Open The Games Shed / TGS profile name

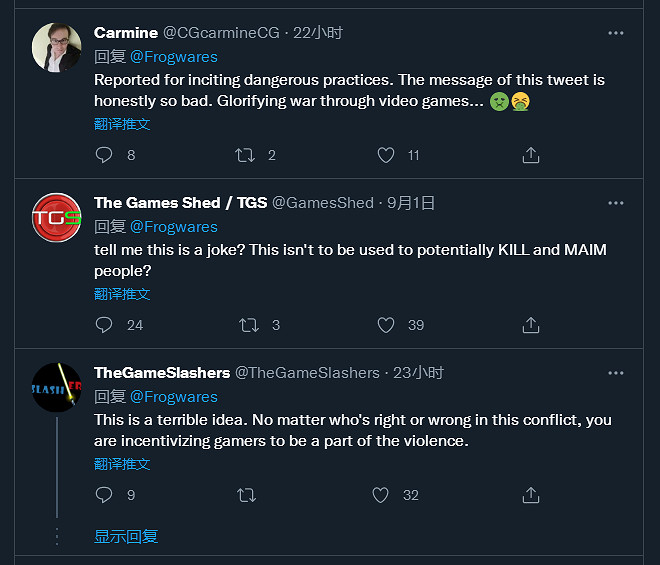[180, 203]
